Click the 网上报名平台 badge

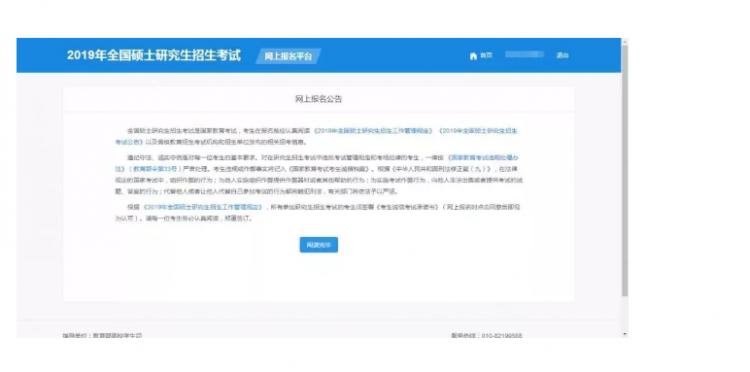(x=288, y=56)
